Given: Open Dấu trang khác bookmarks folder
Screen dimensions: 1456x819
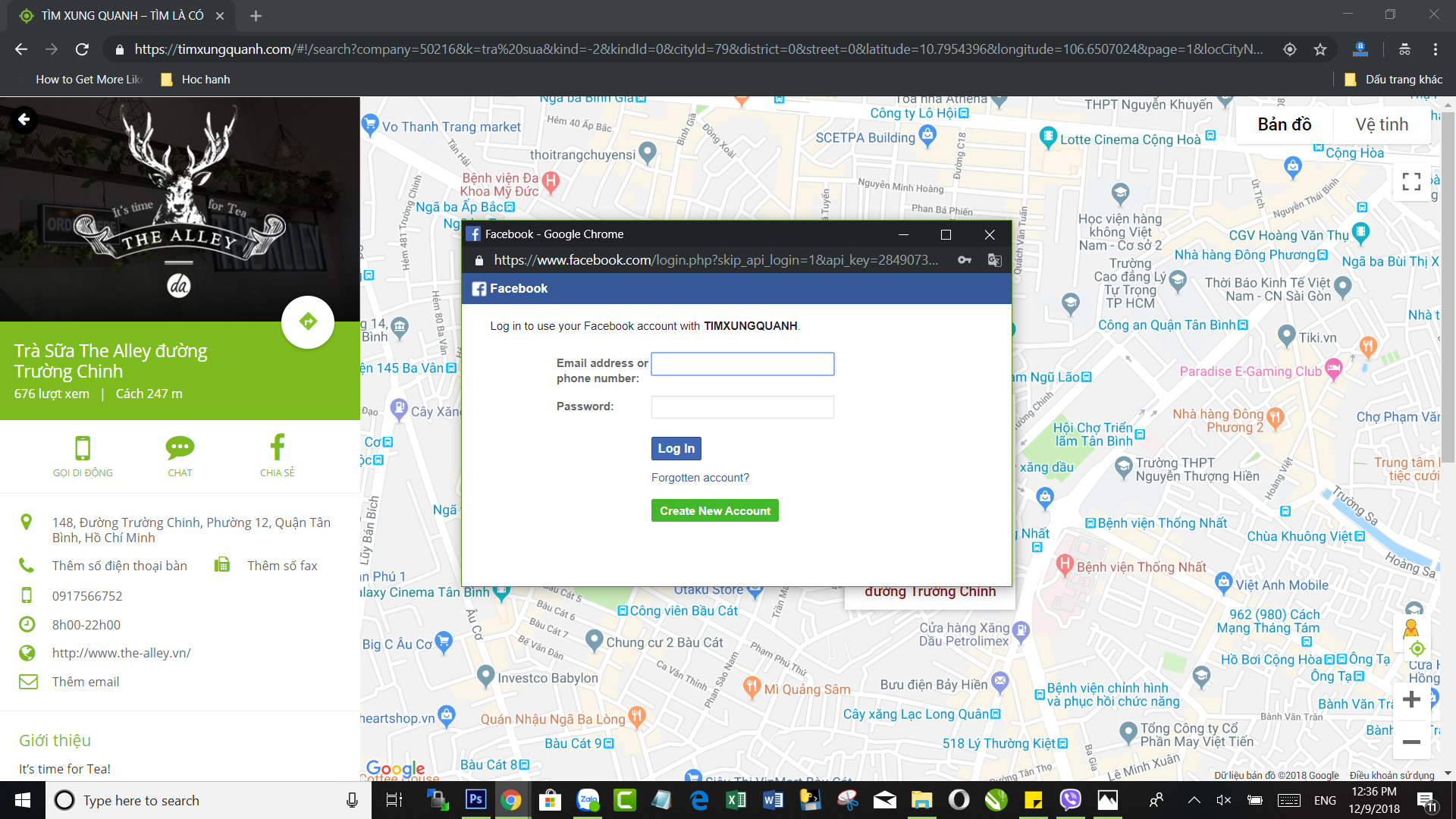Looking at the screenshot, I should coord(1393,80).
